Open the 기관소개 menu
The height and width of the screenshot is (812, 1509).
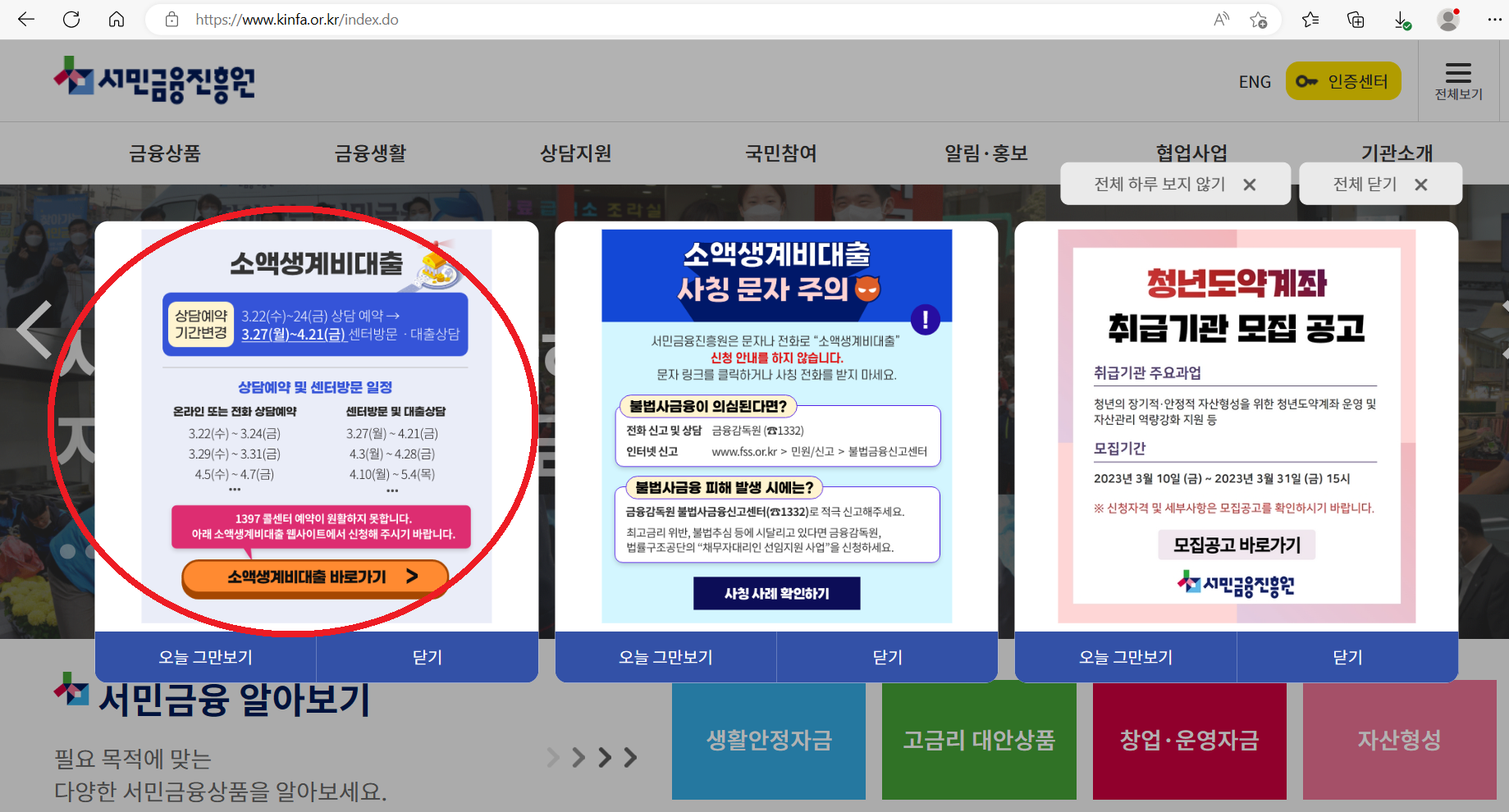tap(1397, 152)
